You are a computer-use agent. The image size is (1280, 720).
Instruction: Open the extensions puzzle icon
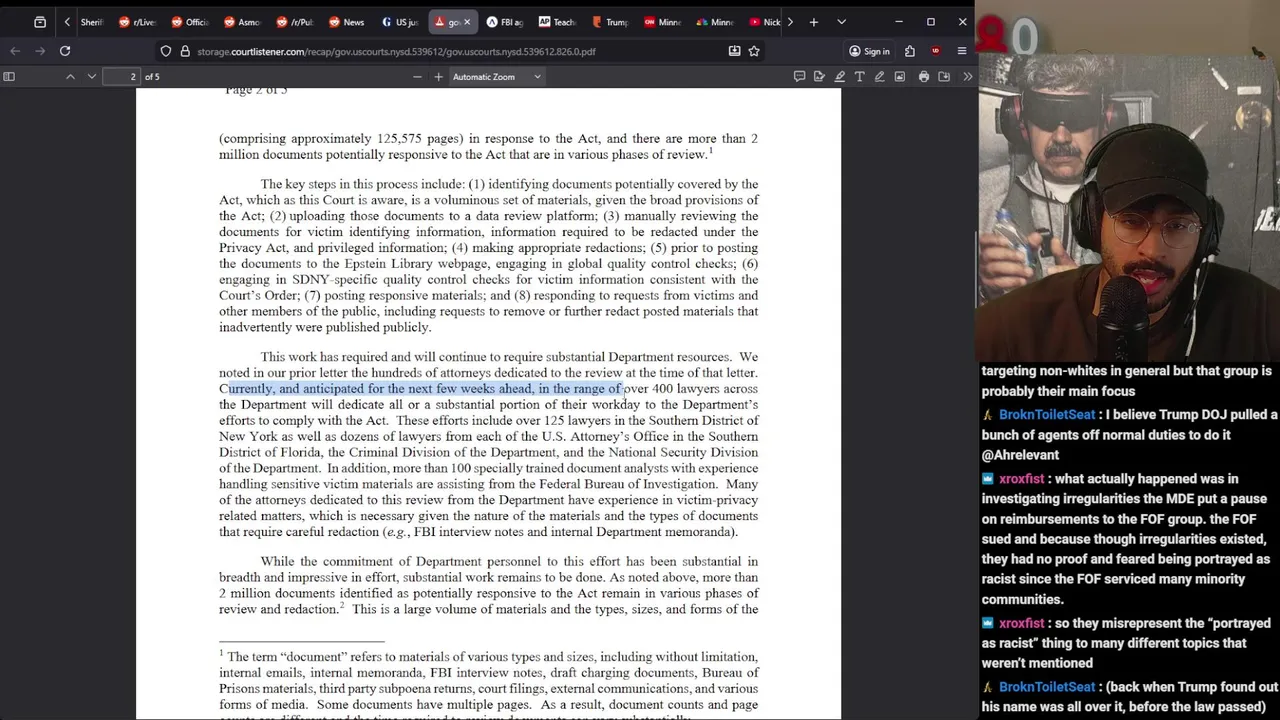pos(910,51)
